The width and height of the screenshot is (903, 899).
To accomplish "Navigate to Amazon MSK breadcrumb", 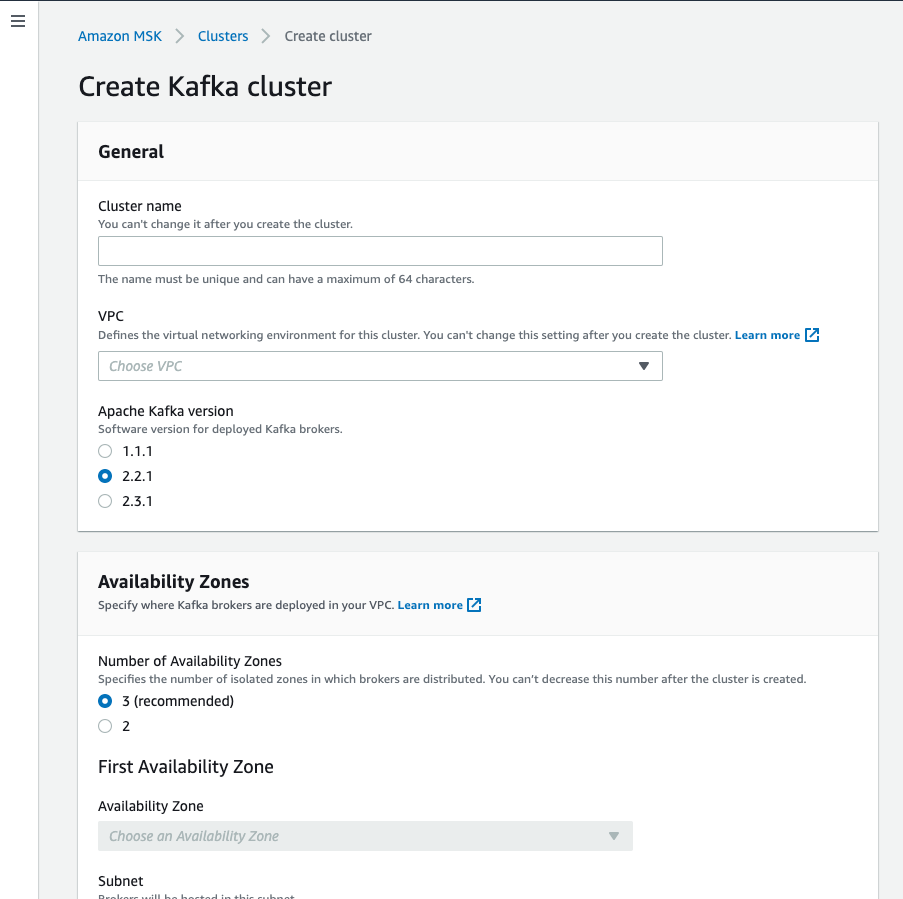I will coord(119,35).
